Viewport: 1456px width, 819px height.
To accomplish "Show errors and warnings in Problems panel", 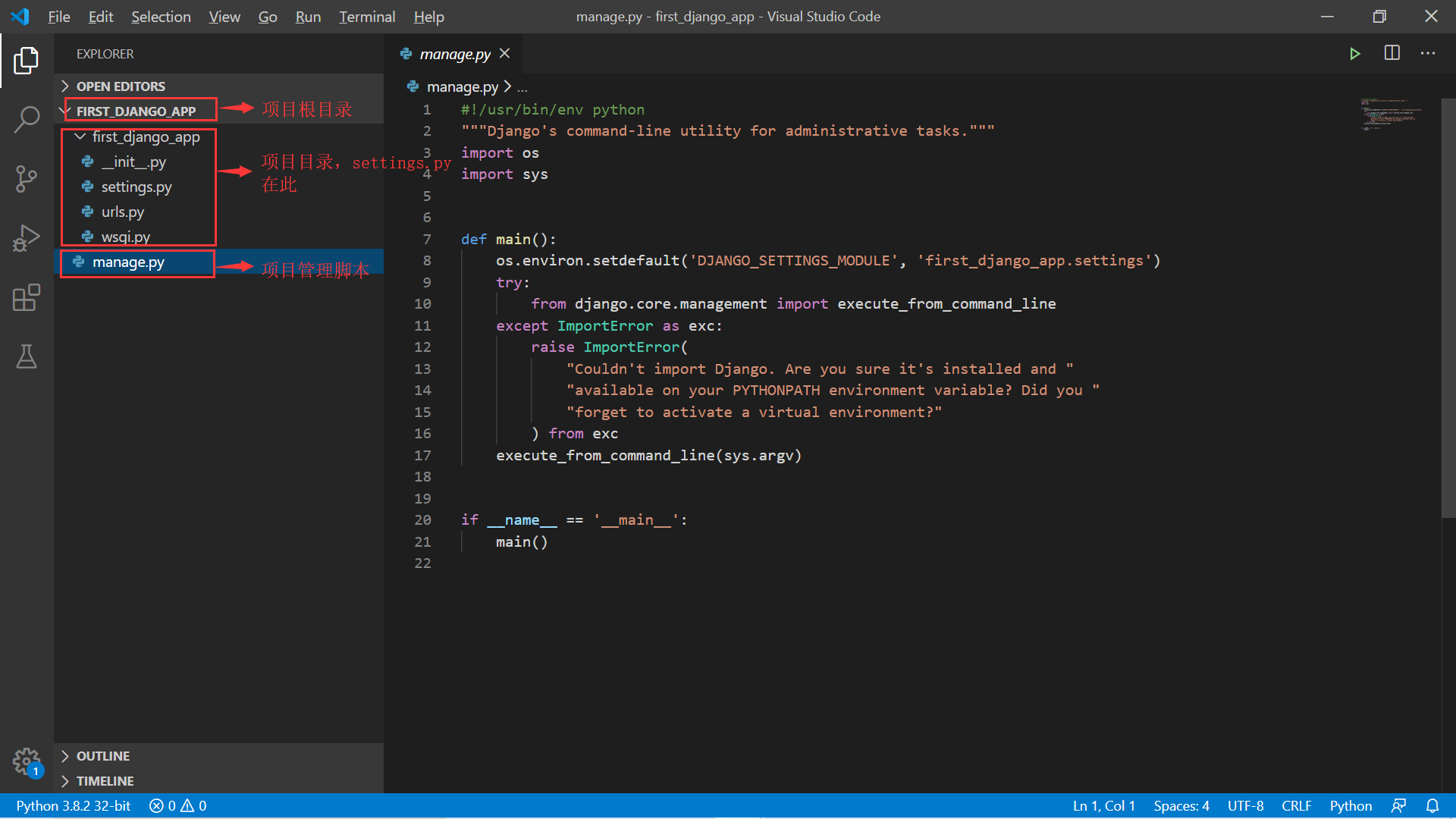I will point(178,805).
